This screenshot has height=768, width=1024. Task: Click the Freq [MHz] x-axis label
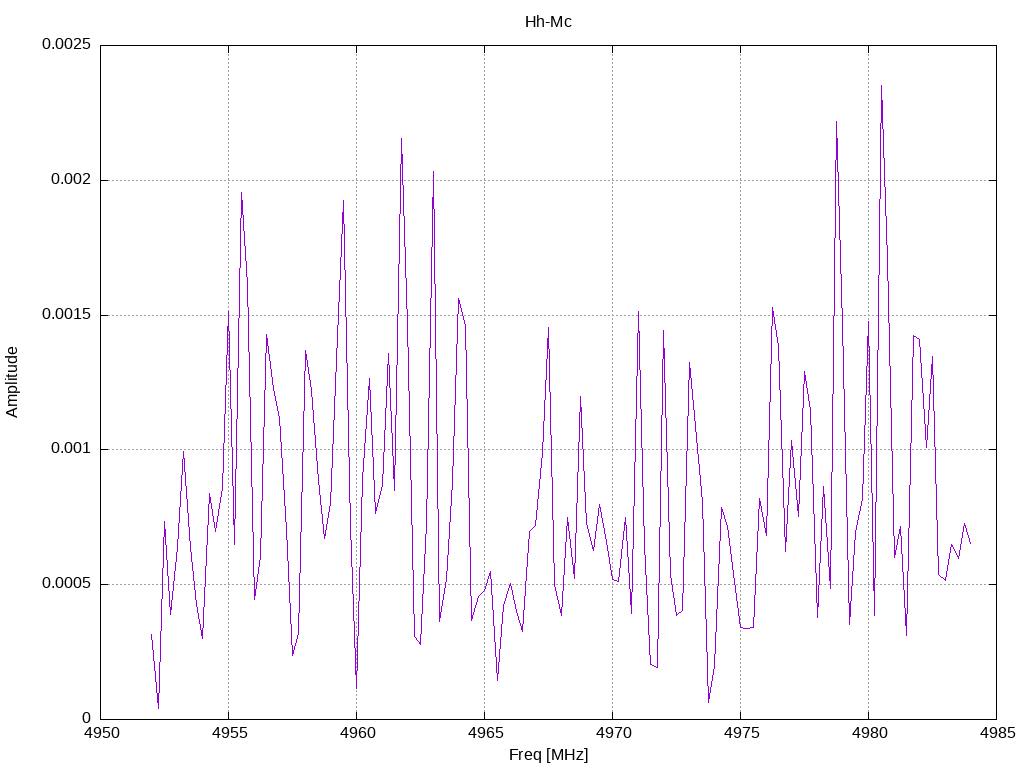pyautogui.click(x=548, y=754)
